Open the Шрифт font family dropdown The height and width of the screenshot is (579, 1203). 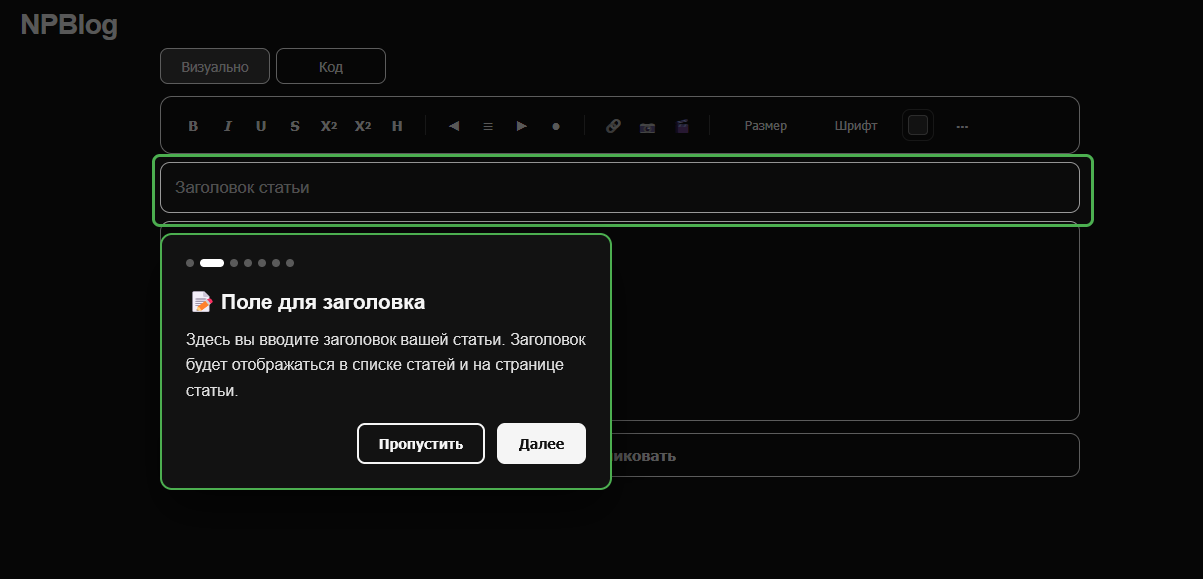[x=856, y=126]
